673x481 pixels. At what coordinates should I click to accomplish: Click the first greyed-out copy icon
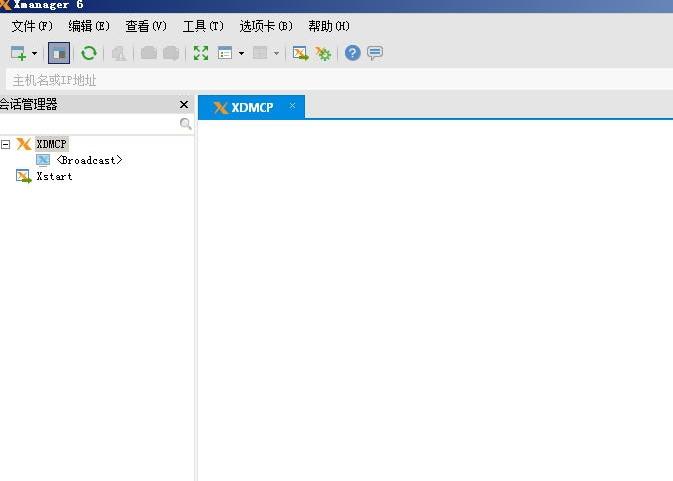(x=149, y=53)
